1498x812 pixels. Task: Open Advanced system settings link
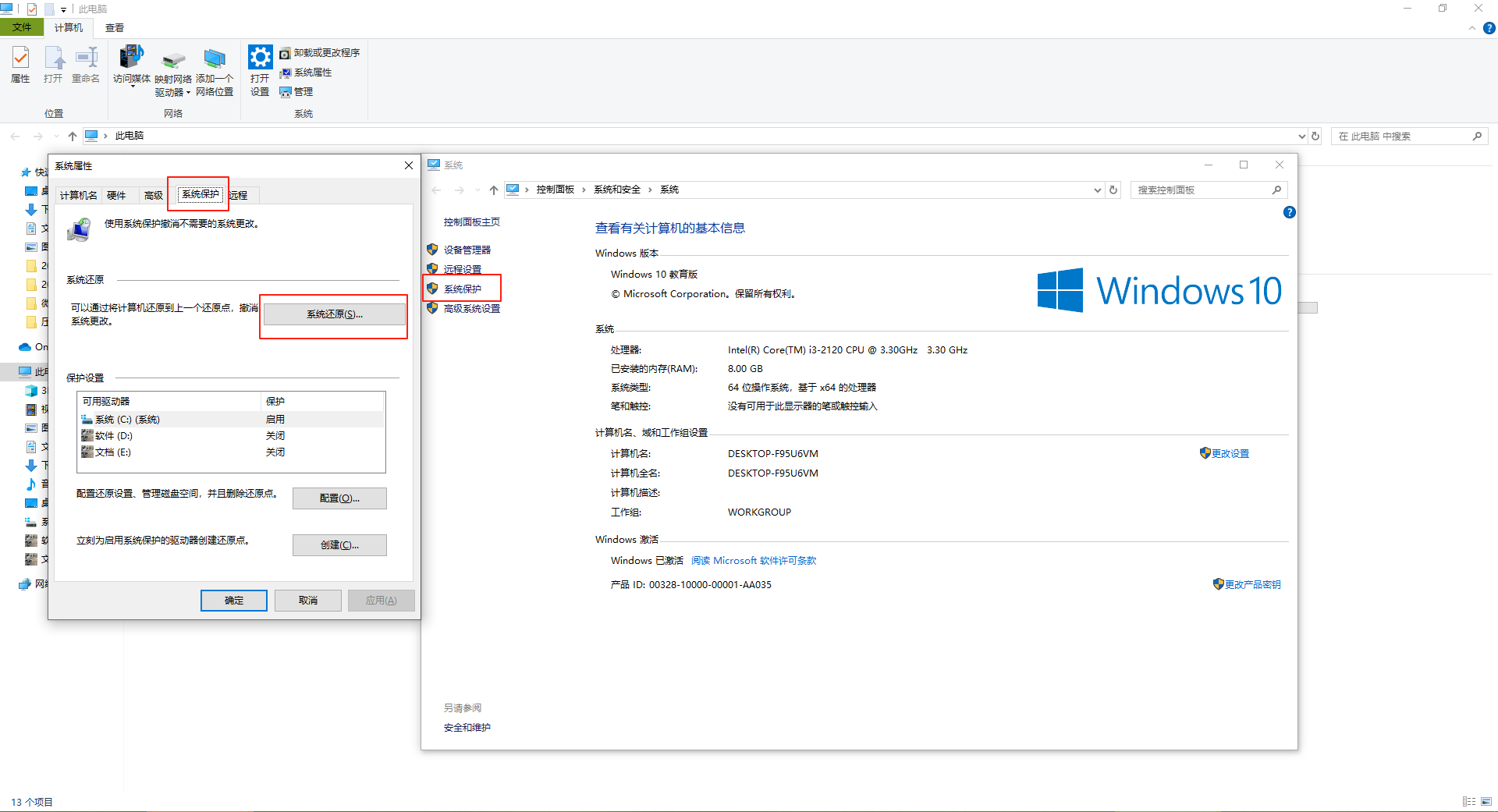[x=472, y=309]
